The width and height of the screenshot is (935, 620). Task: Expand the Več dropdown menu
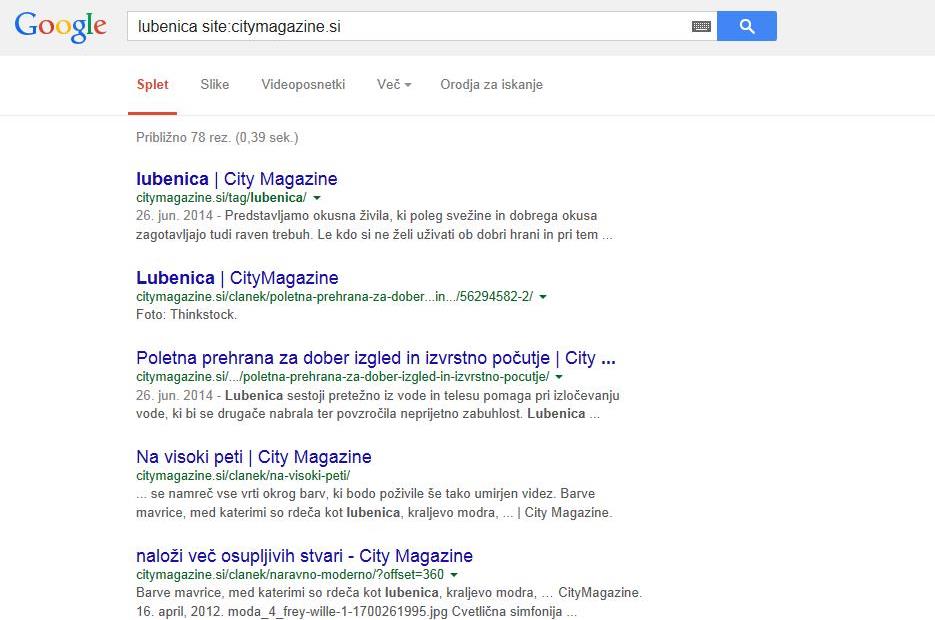[x=394, y=85]
